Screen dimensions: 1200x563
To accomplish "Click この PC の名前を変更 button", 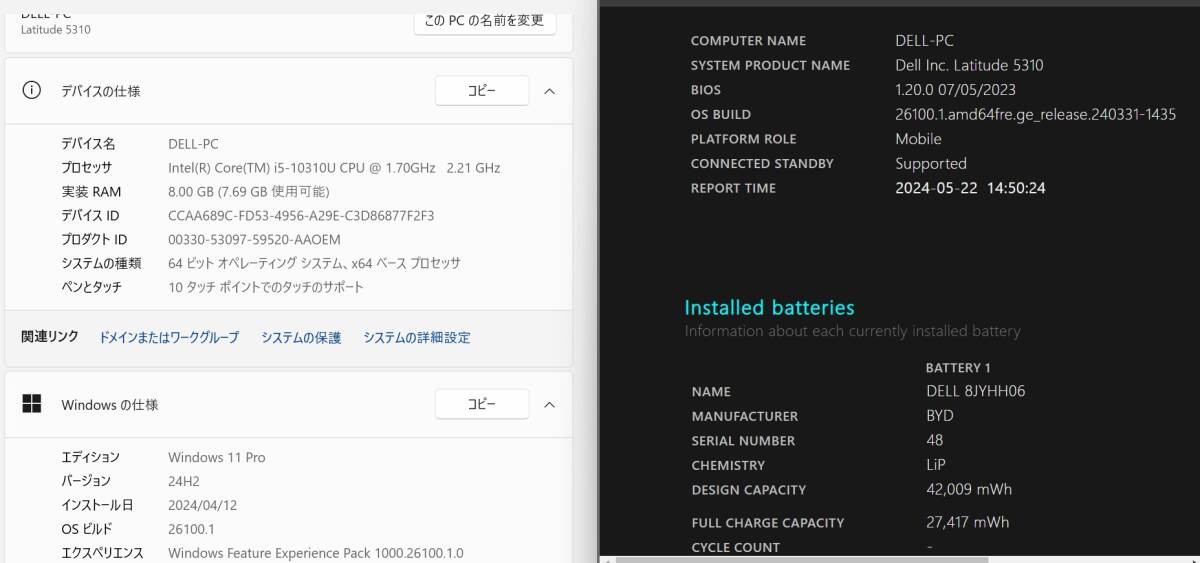I will [485, 20].
